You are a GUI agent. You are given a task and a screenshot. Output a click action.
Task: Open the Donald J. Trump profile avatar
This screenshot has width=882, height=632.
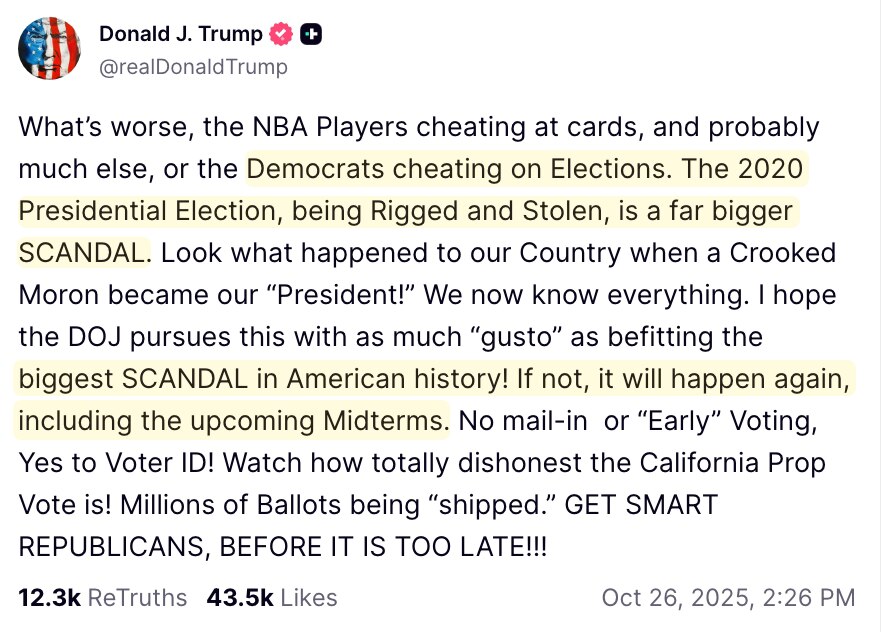coord(50,46)
